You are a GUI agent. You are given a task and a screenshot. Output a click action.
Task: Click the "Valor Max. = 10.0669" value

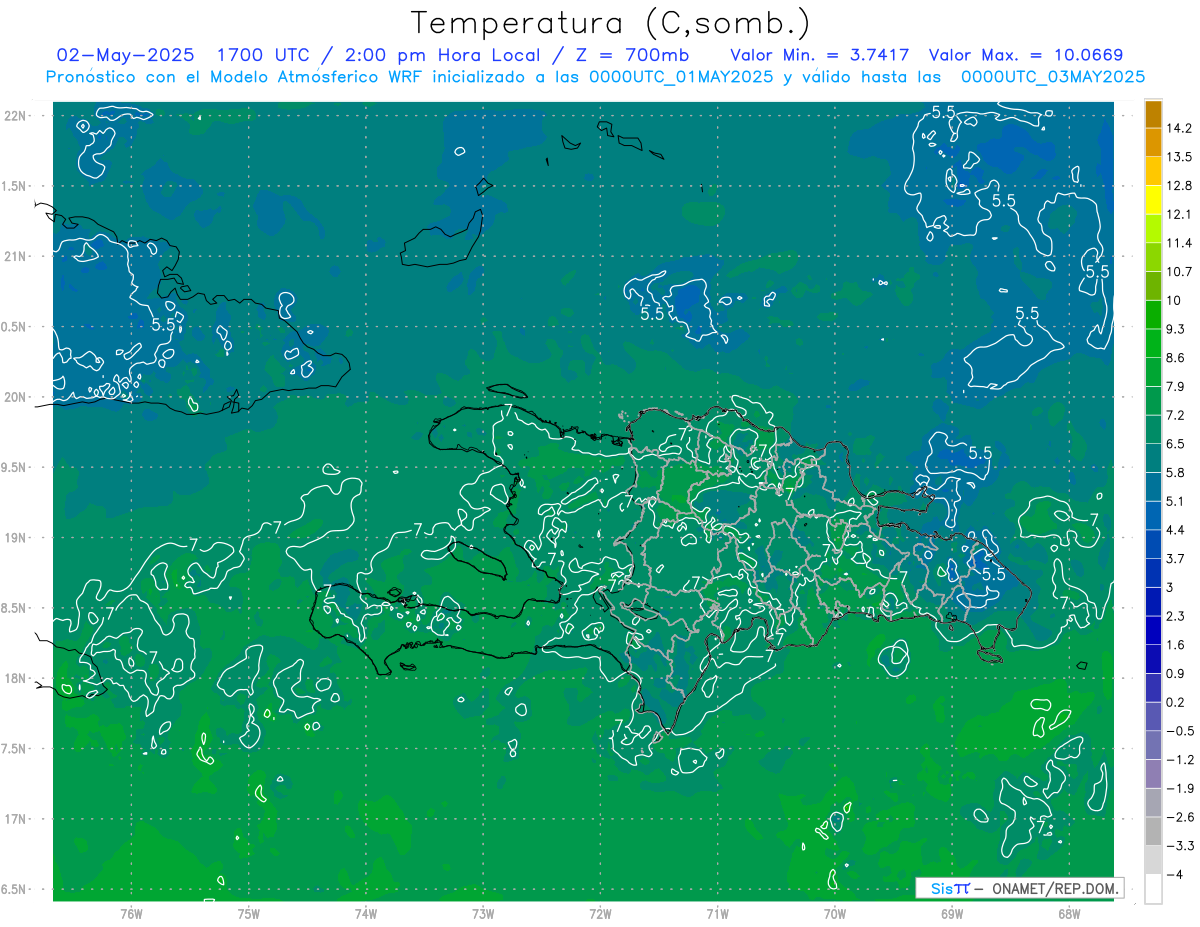pos(1026,54)
